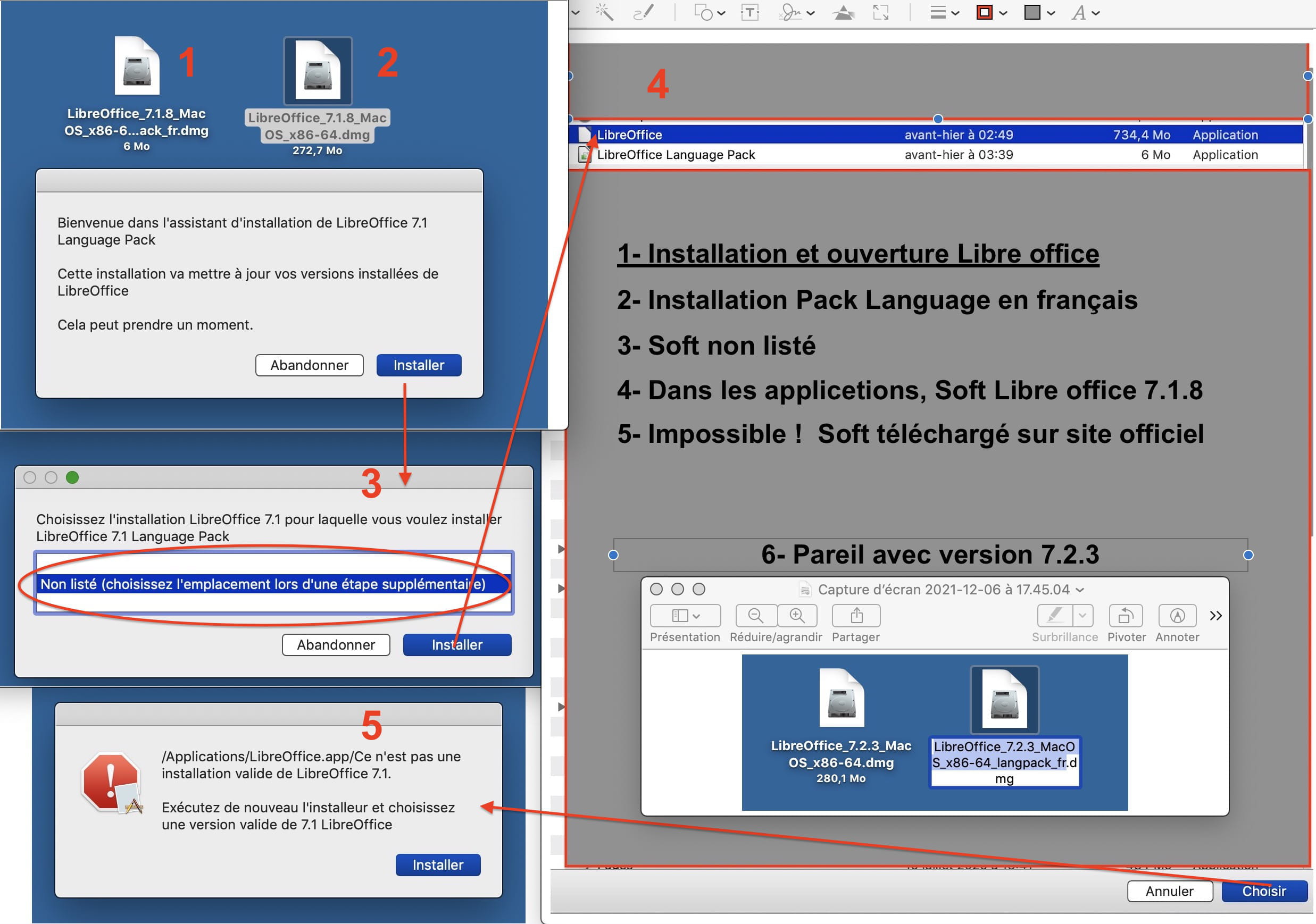1316x924 pixels.
Task: Click the zoom in magnifier in Preview
Action: (x=797, y=616)
